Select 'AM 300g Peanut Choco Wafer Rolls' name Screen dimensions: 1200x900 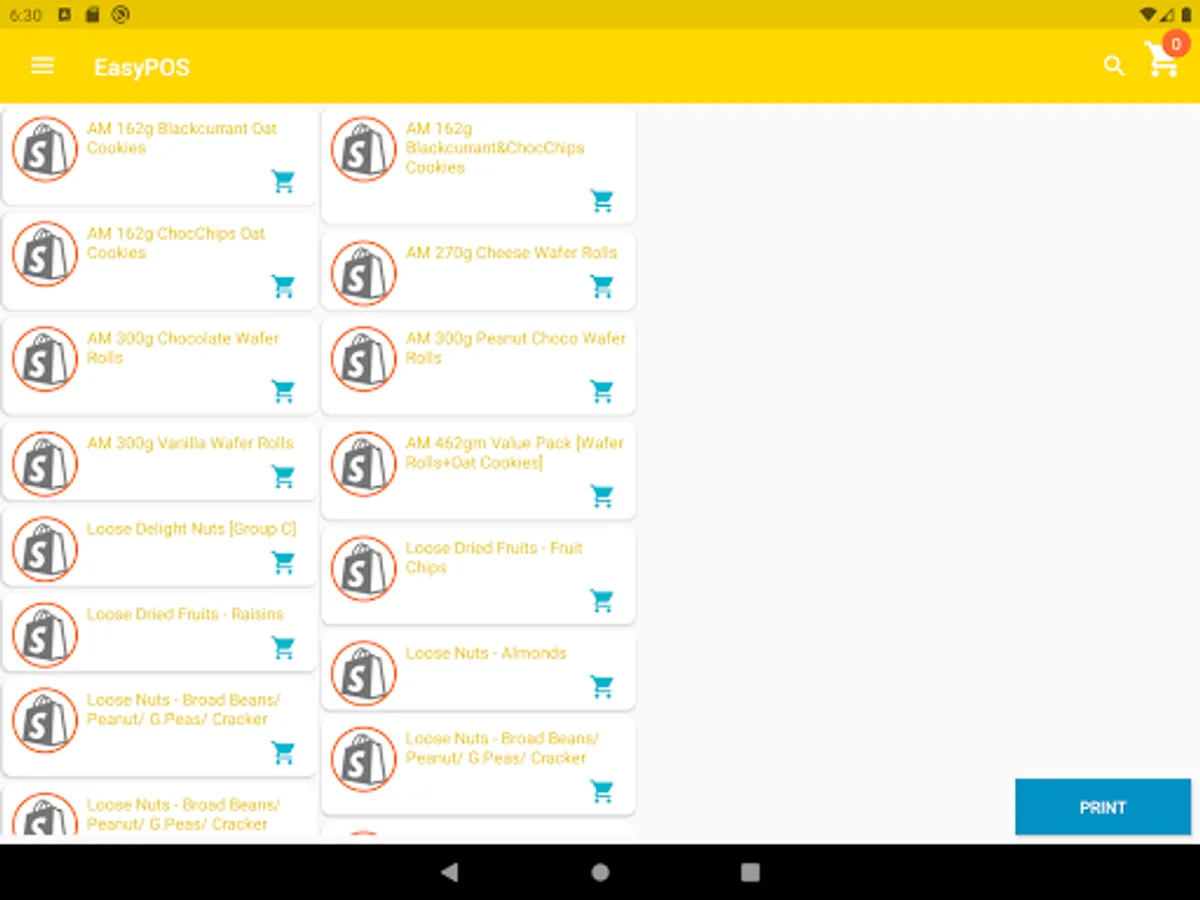tap(516, 348)
